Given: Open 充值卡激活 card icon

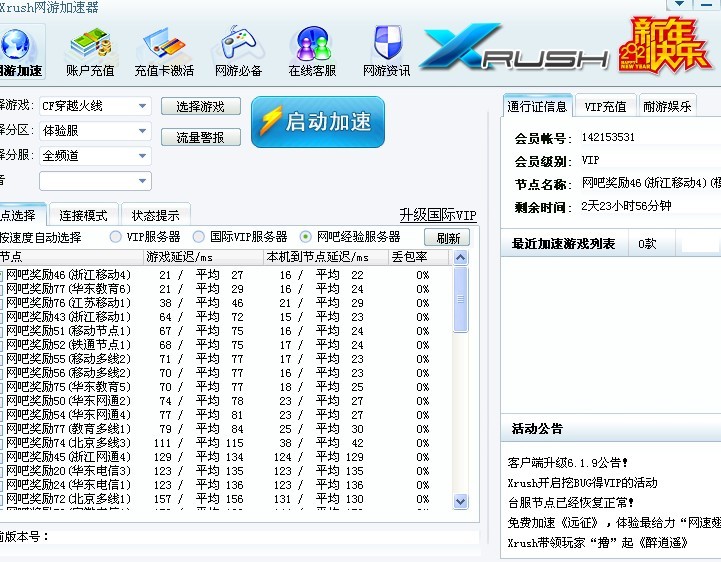Looking at the screenshot, I should (164, 52).
